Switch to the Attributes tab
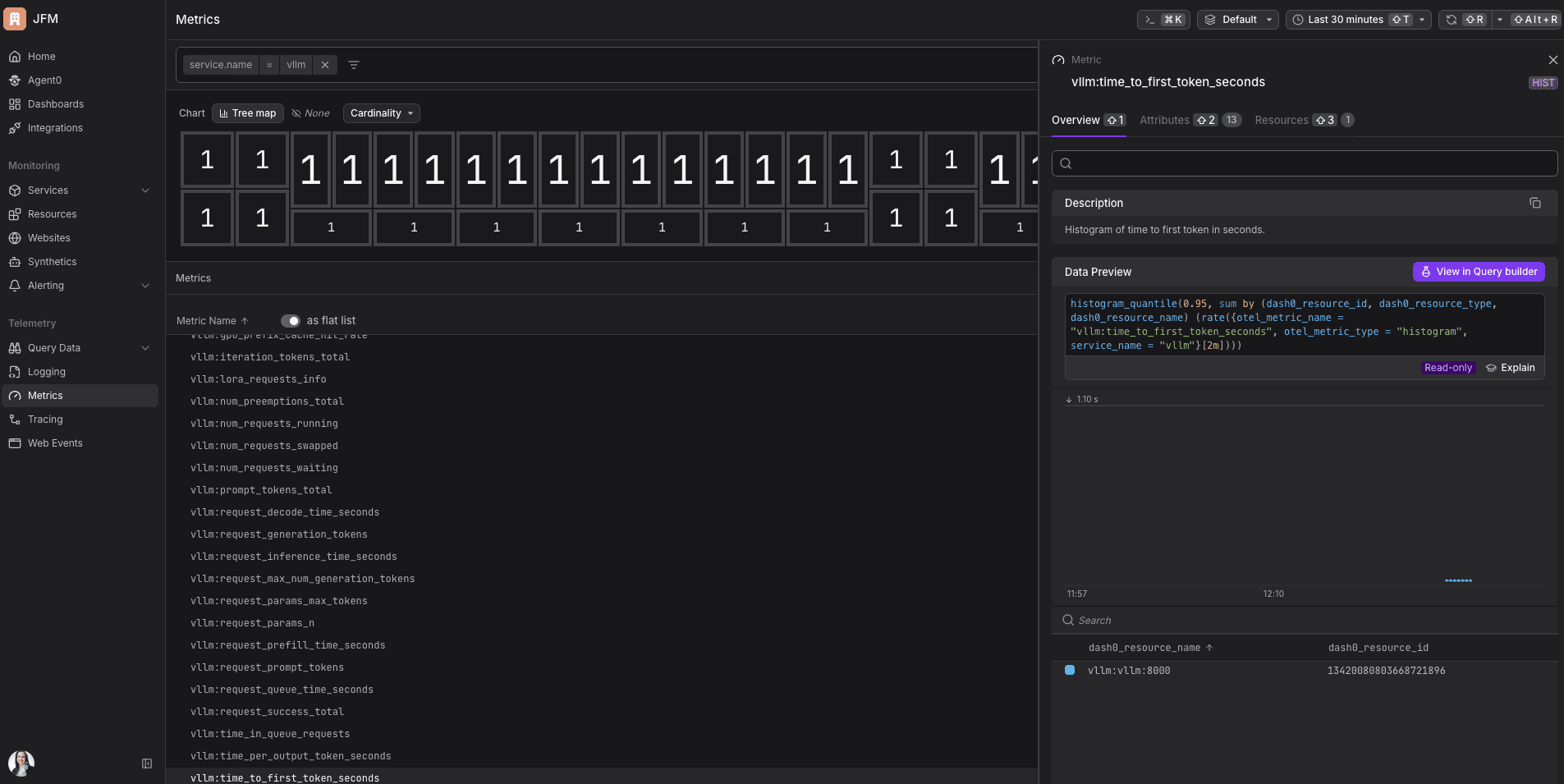The image size is (1564, 784). [1190, 120]
